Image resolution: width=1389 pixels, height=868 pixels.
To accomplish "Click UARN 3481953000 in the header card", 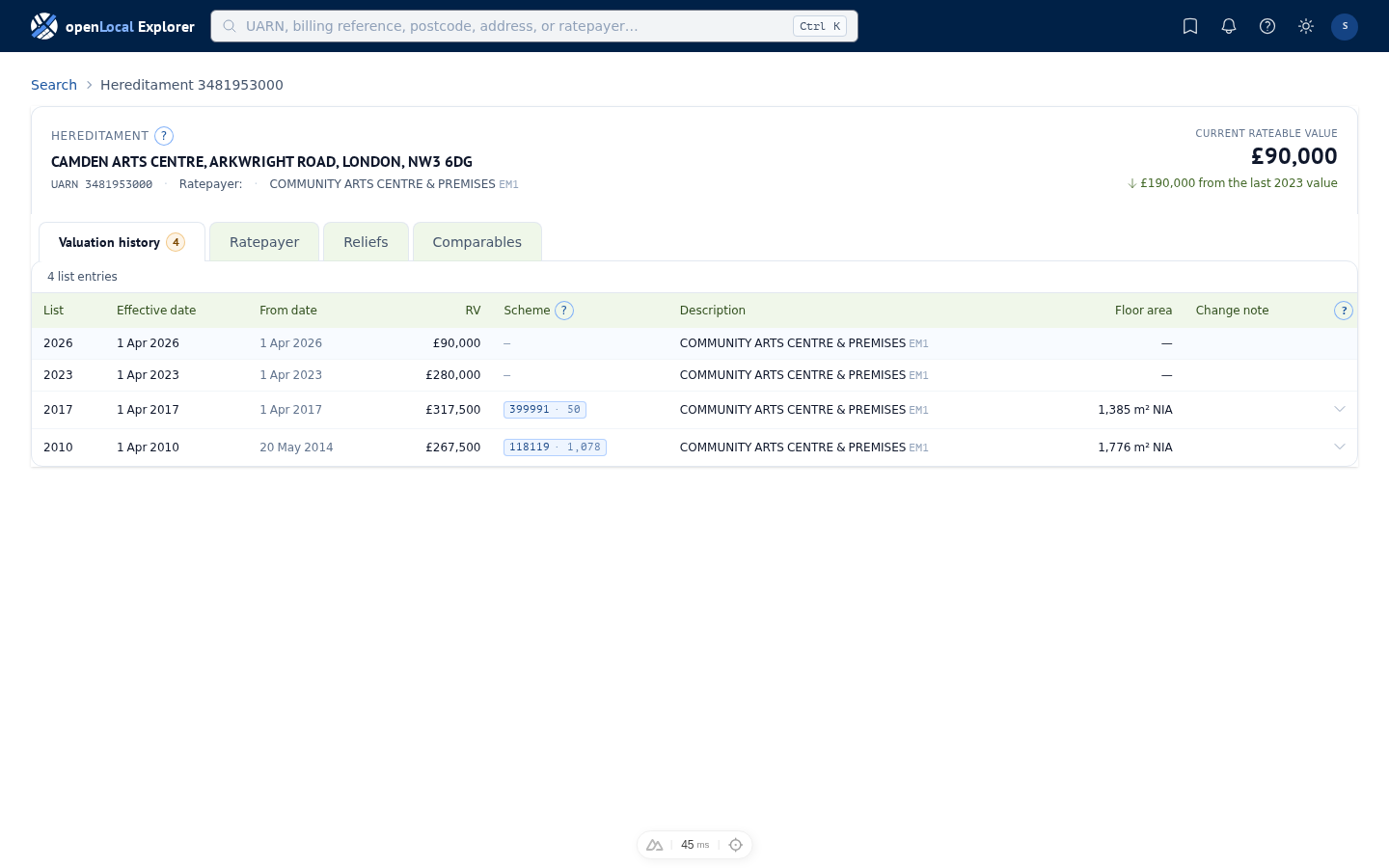I will pyautogui.click(x=101, y=184).
